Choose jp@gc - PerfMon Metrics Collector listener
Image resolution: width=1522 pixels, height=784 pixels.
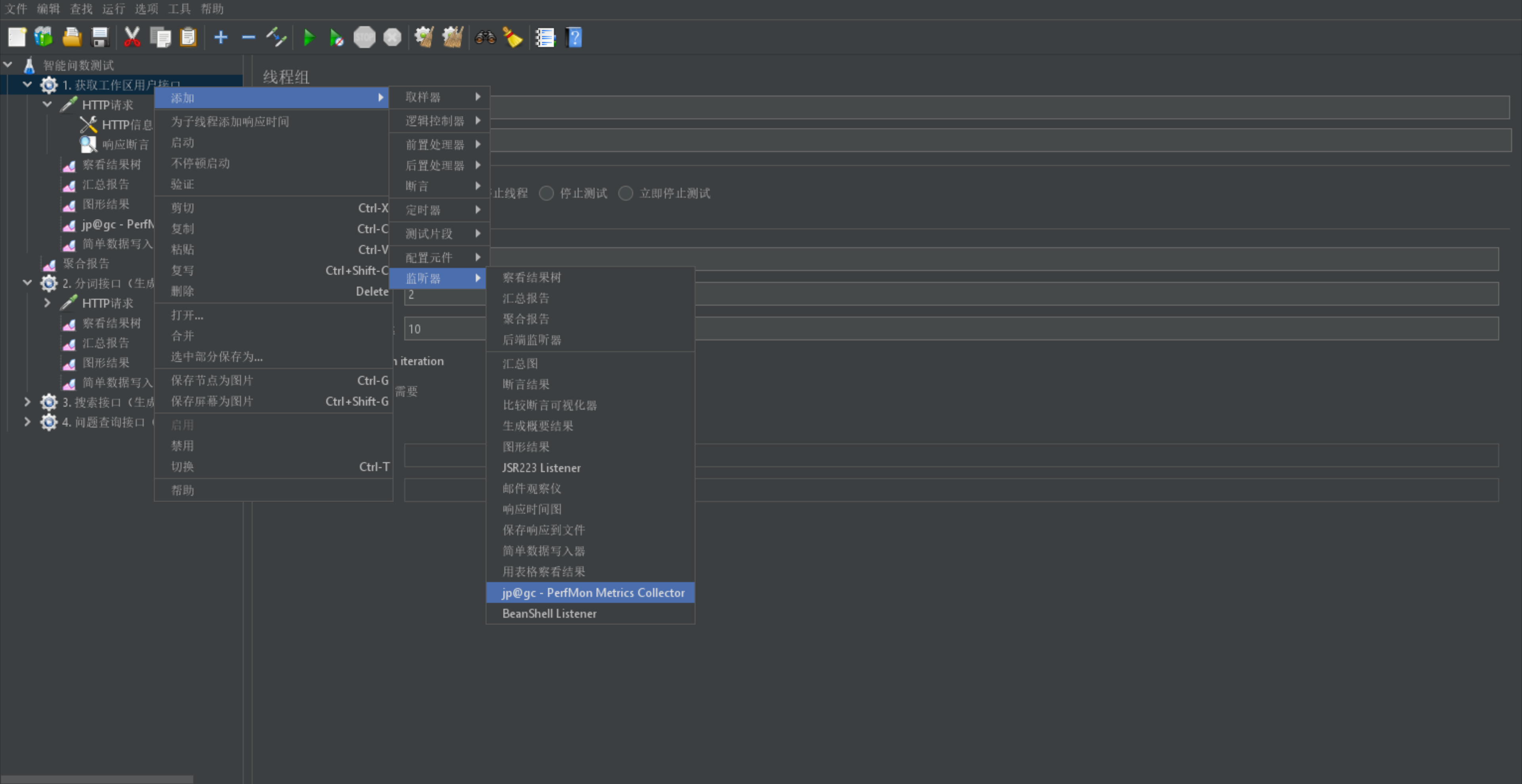[590, 593]
